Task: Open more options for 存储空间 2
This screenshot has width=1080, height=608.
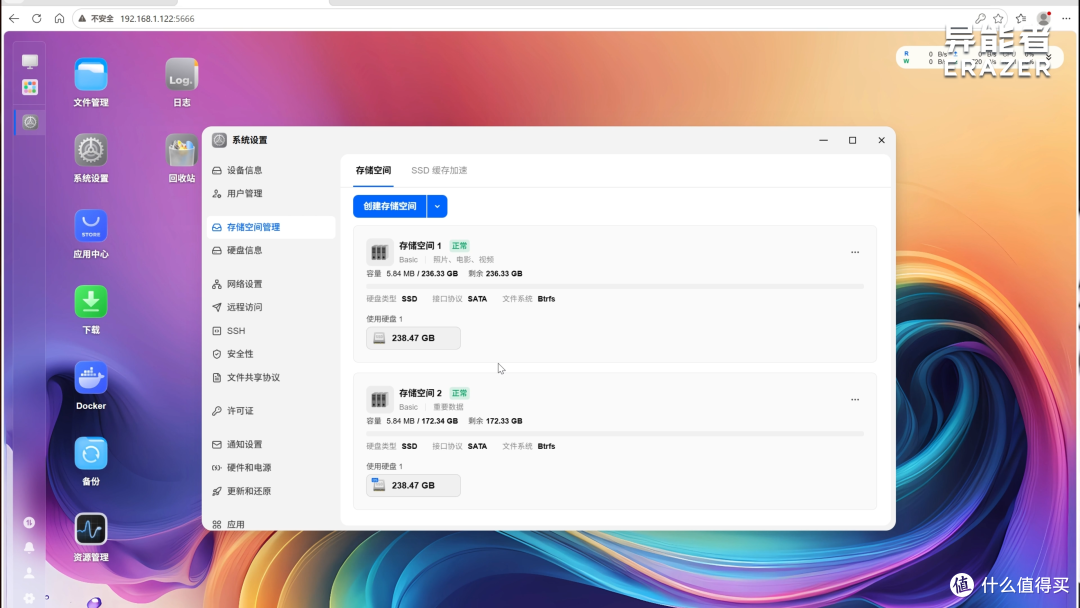Action: [x=855, y=399]
